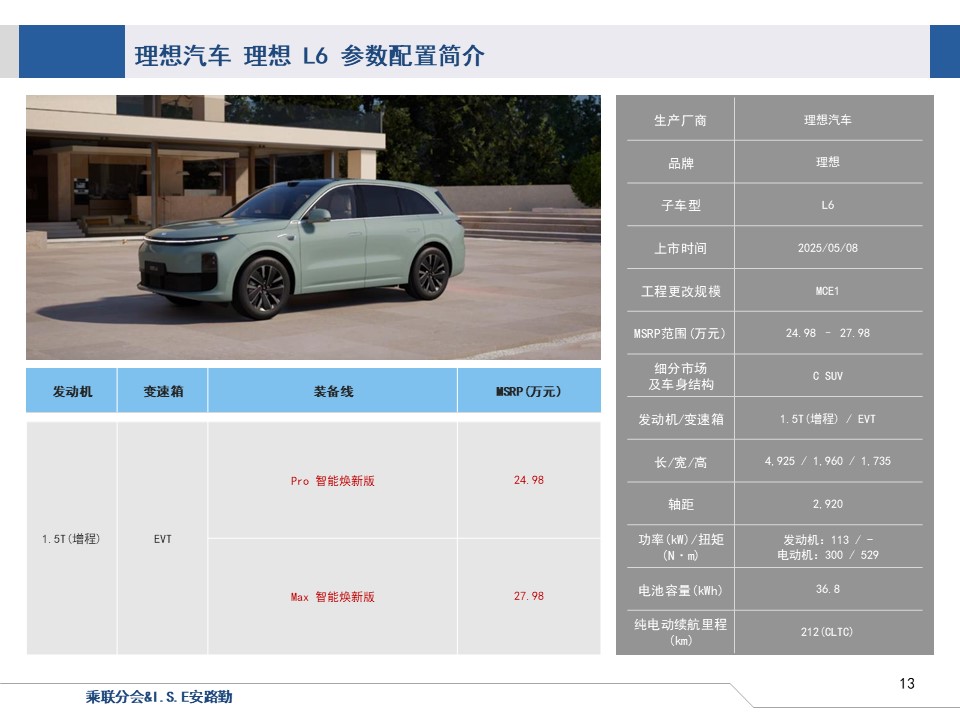This screenshot has width=960, height=720.
Task: Click the footer 乘联分会&I.S.E安路勤
Action: tap(159, 697)
